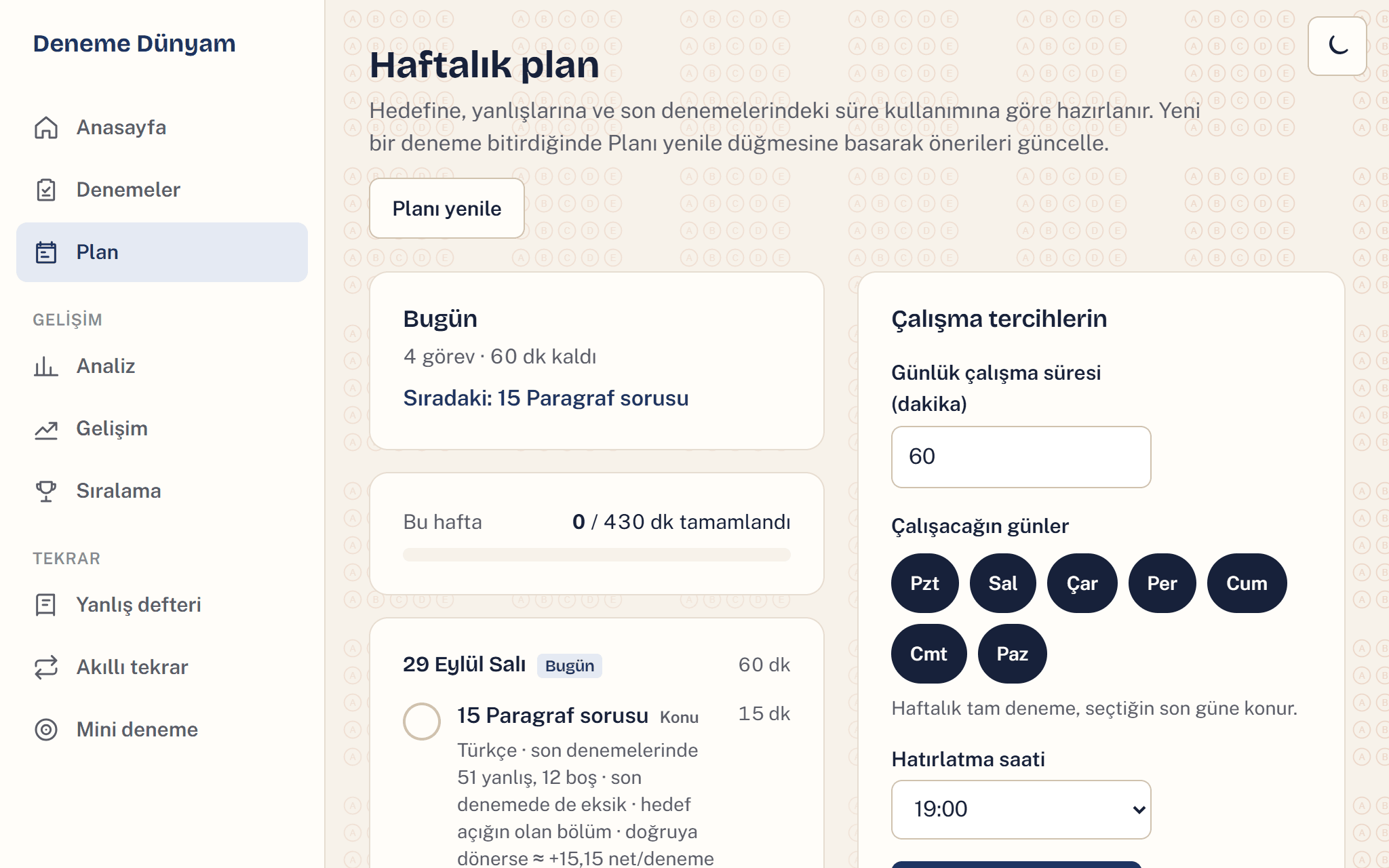Select the Analiz bar chart icon

coord(46,366)
